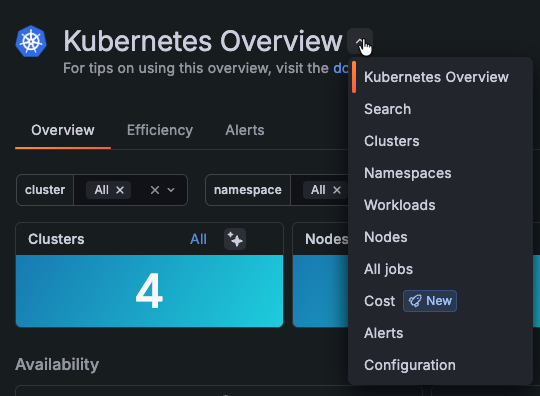Screen dimensions: 540x396
Task: Remove the All chip from namespace filter
Action: (337, 190)
